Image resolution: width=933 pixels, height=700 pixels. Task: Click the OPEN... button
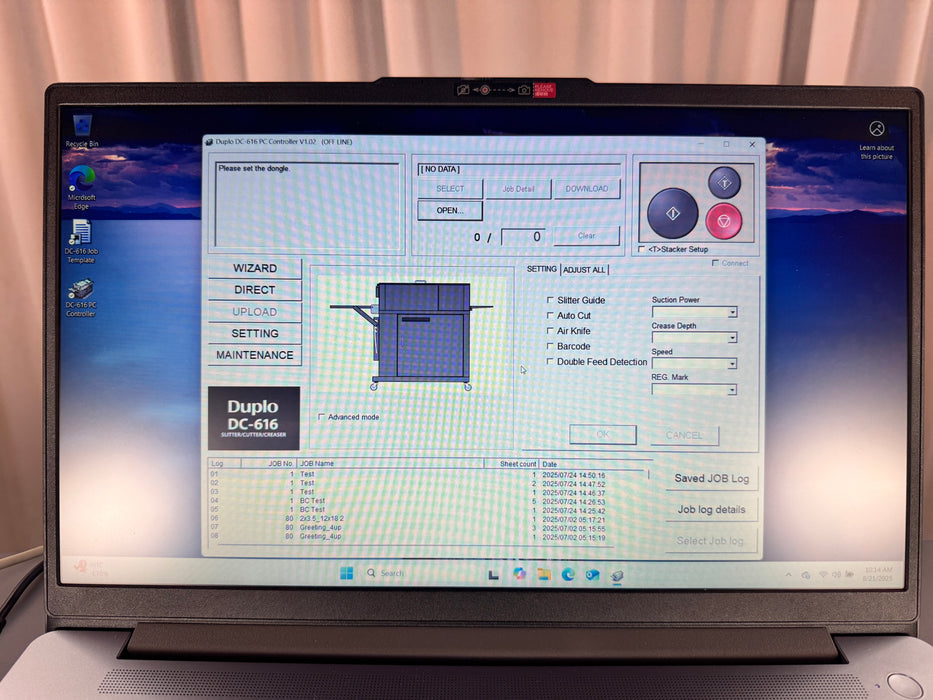(450, 210)
